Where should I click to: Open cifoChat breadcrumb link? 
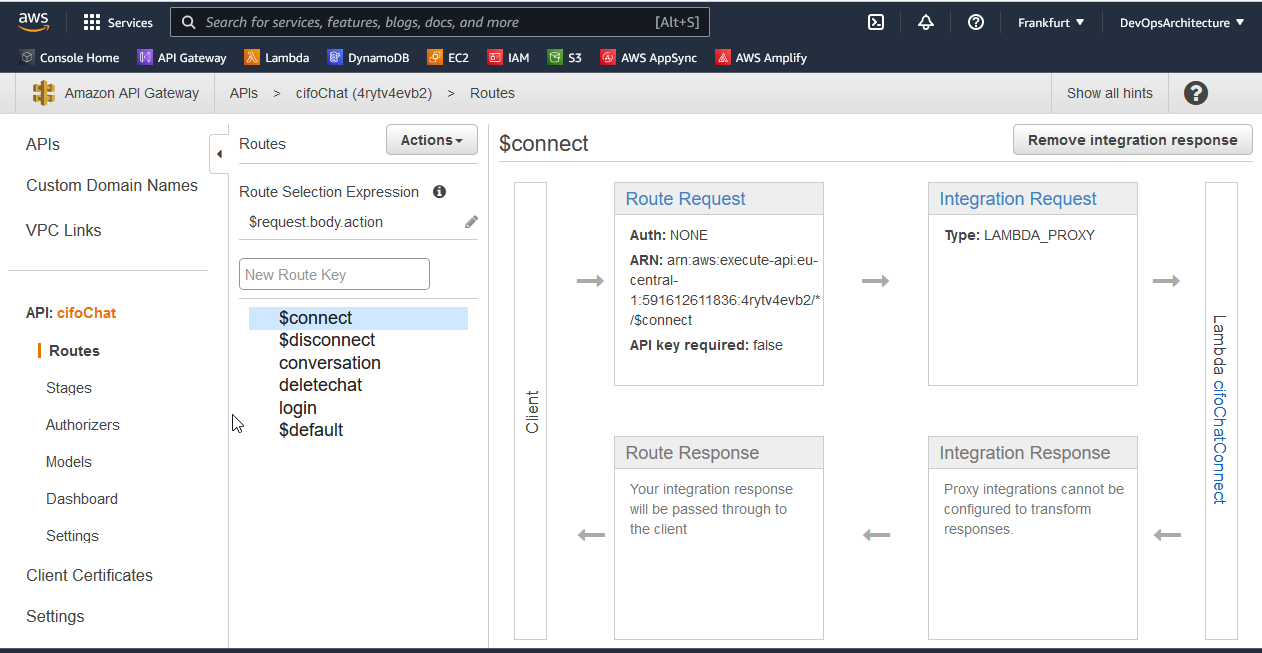point(364,93)
